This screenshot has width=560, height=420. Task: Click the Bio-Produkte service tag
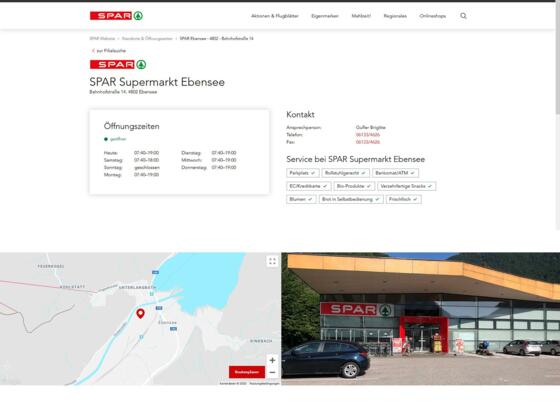click(x=354, y=186)
